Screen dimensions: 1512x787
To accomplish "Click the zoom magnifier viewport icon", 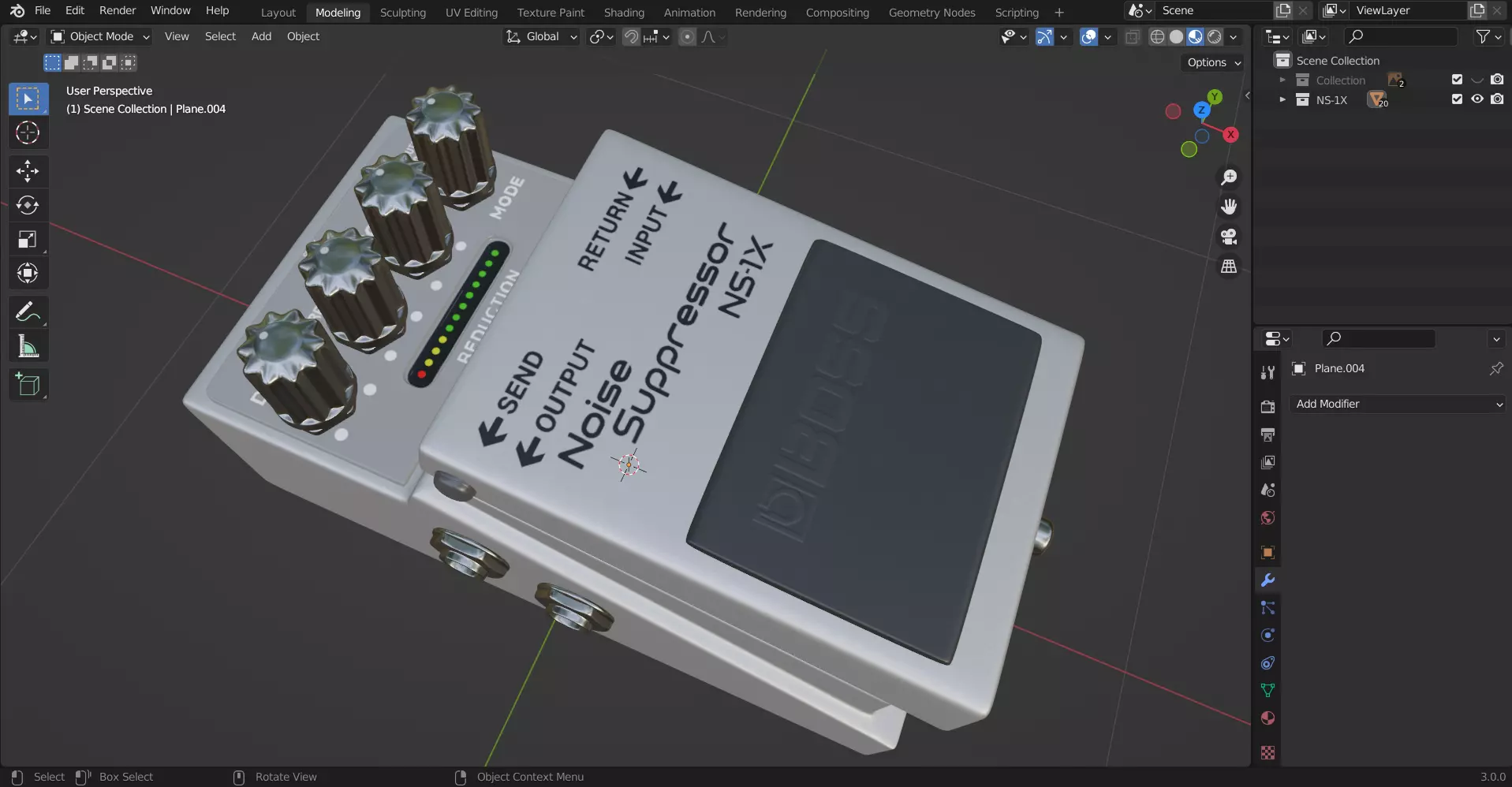I will (1229, 177).
